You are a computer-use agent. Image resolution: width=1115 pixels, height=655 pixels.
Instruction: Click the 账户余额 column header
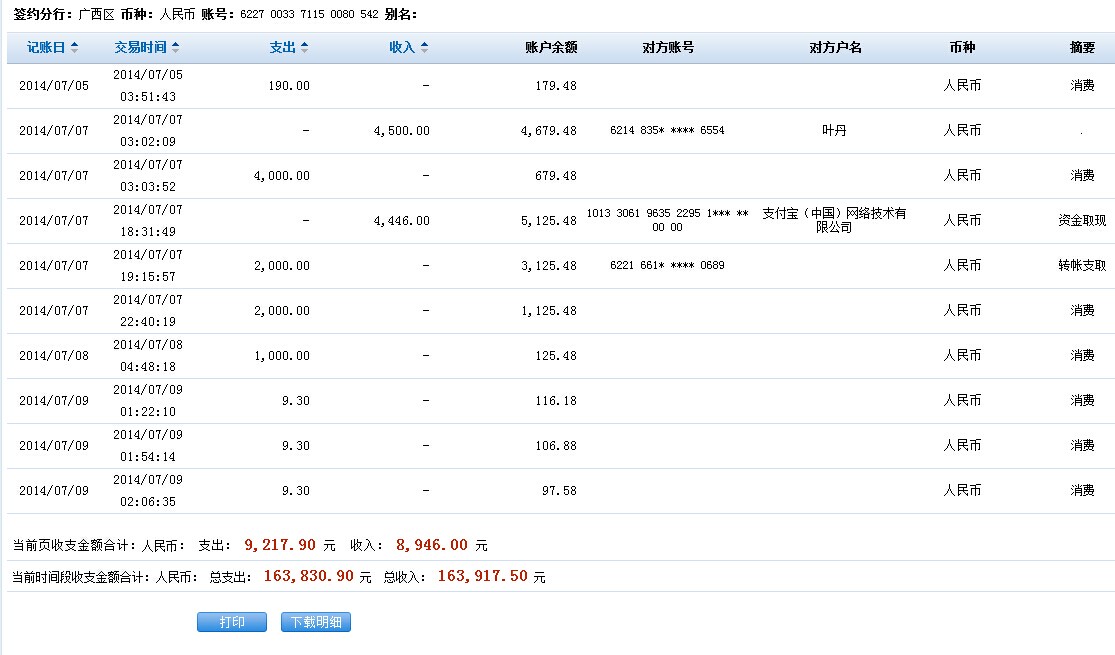pyautogui.click(x=550, y=48)
